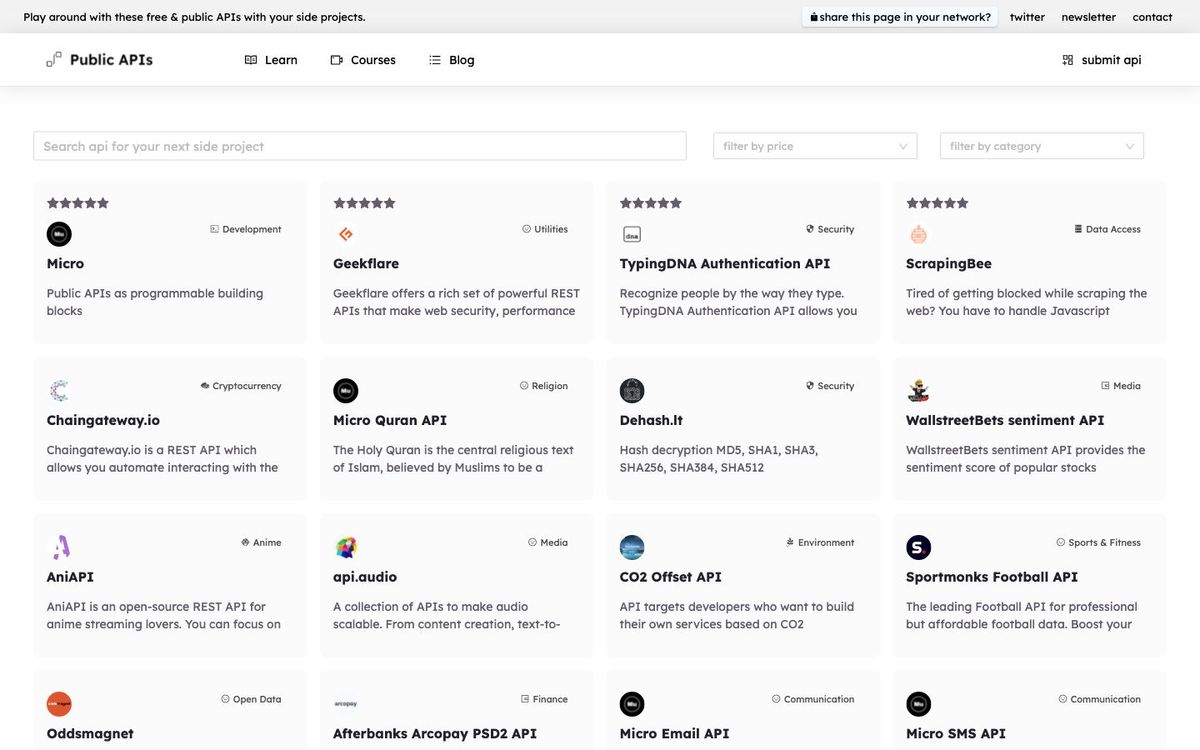Open the WallstreetBets sentiment API title
The width and height of the screenshot is (1200, 750).
(x=1005, y=421)
